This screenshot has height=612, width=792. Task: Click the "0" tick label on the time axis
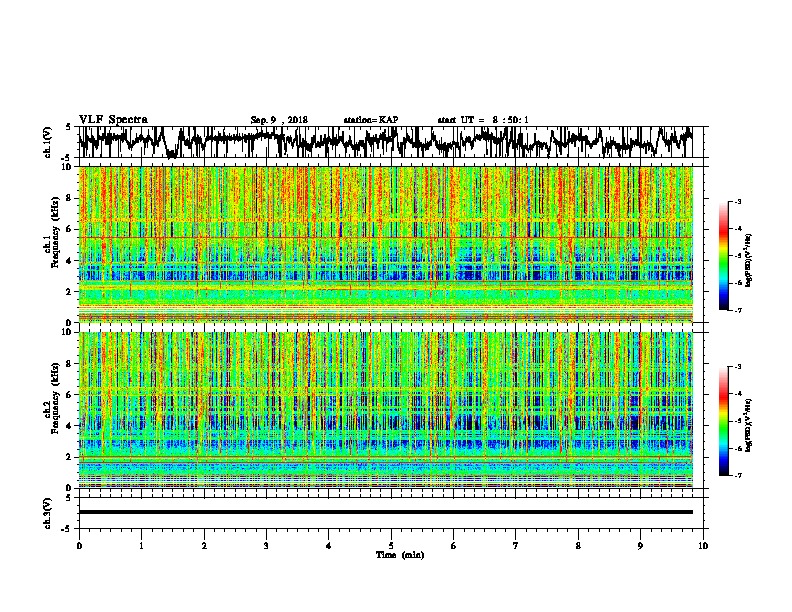pos(79,546)
